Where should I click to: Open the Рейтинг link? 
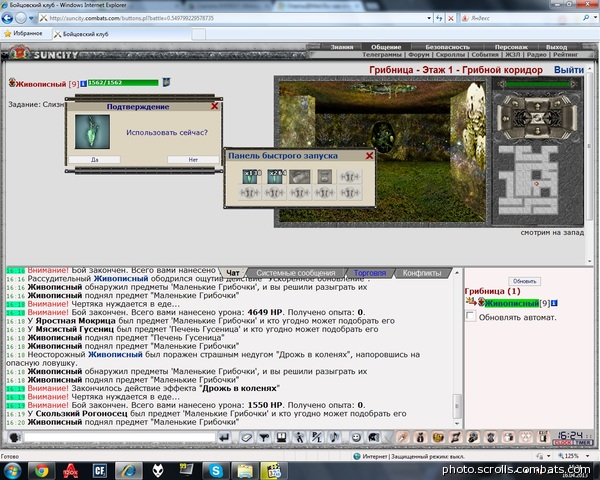[565, 55]
